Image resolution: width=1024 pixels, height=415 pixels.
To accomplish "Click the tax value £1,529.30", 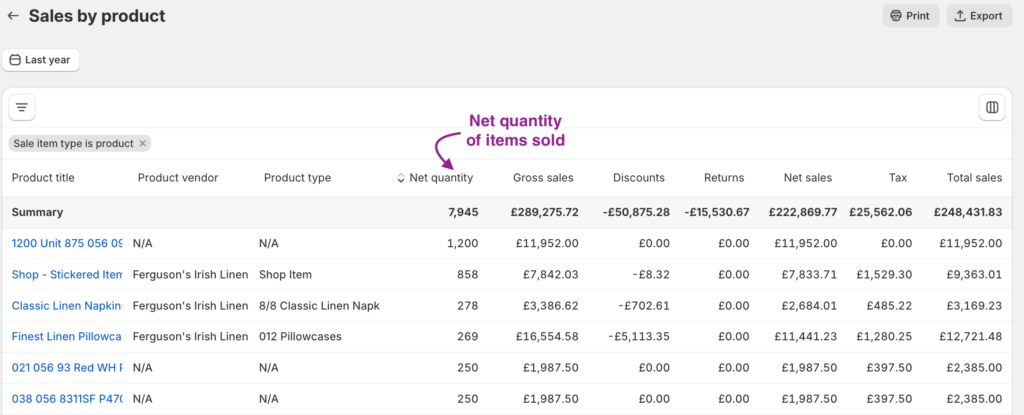I will click(885, 274).
